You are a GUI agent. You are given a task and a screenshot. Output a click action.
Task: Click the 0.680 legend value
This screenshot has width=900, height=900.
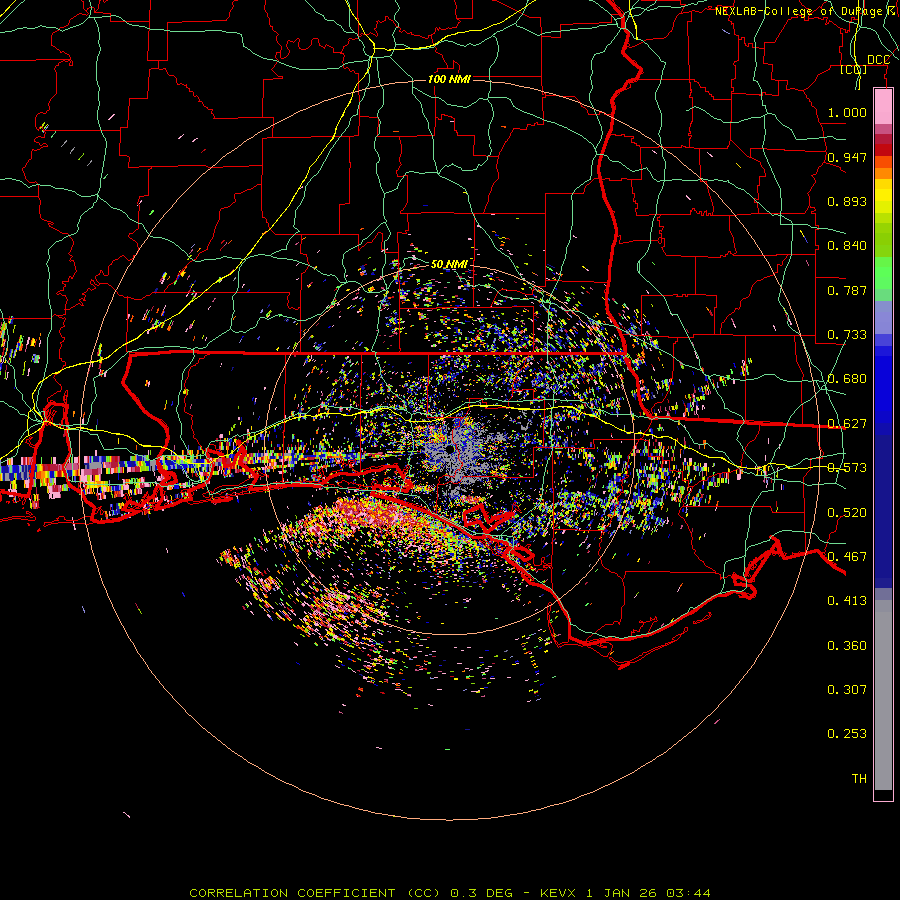(847, 379)
